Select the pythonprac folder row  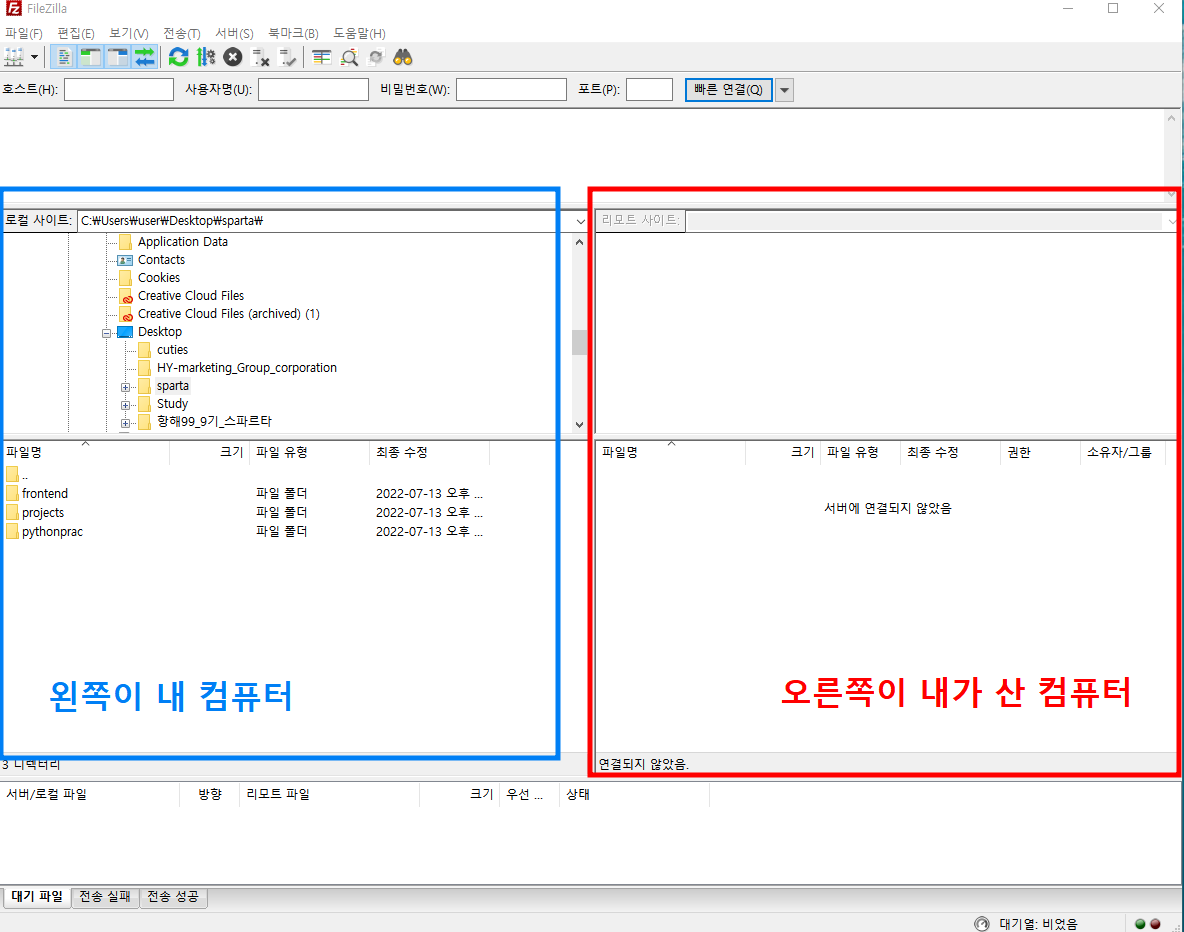click(244, 531)
